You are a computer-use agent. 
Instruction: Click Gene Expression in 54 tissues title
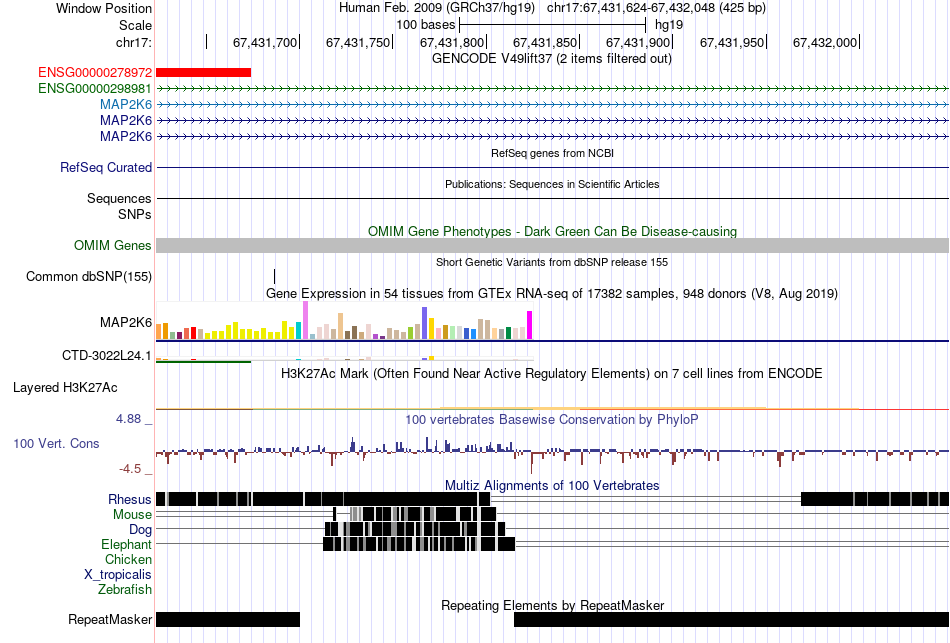click(x=552, y=294)
